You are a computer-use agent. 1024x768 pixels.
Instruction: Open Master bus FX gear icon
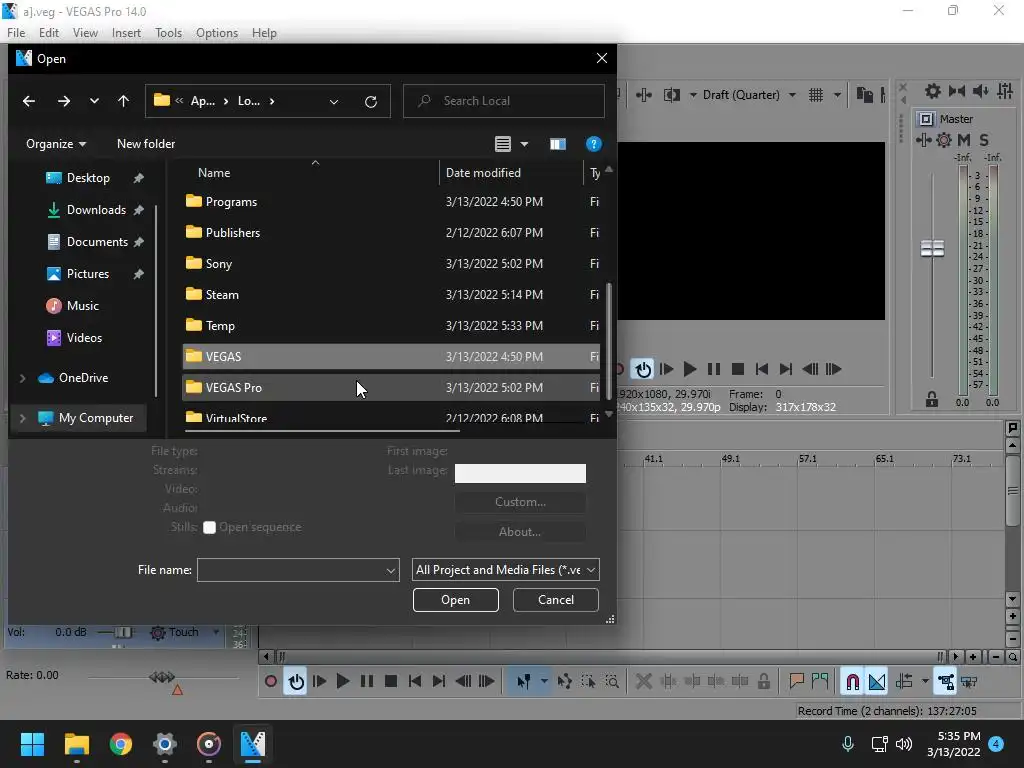click(944, 140)
